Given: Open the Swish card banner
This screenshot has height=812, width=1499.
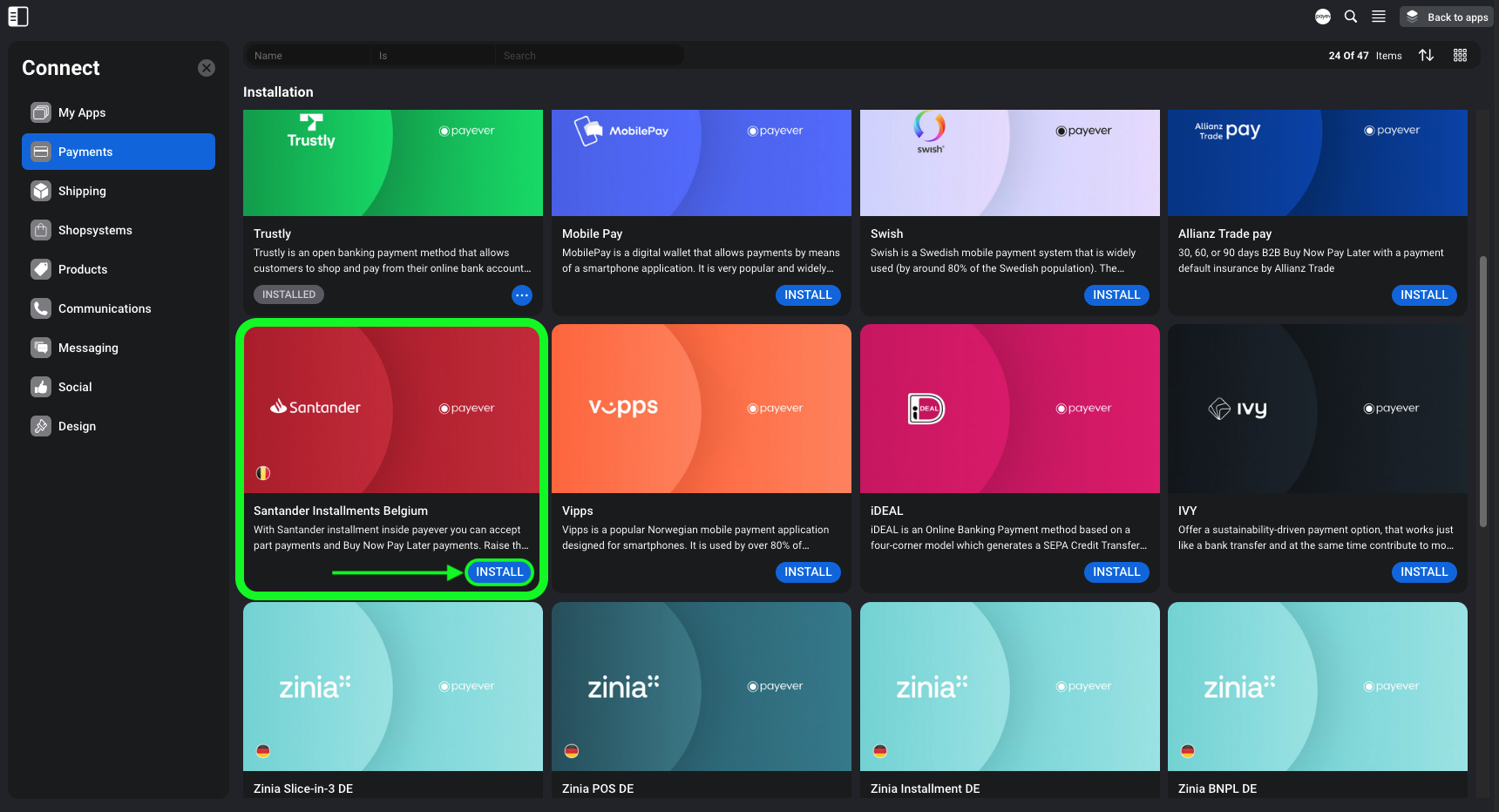Looking at the screenshot, I should point(1010,163).
